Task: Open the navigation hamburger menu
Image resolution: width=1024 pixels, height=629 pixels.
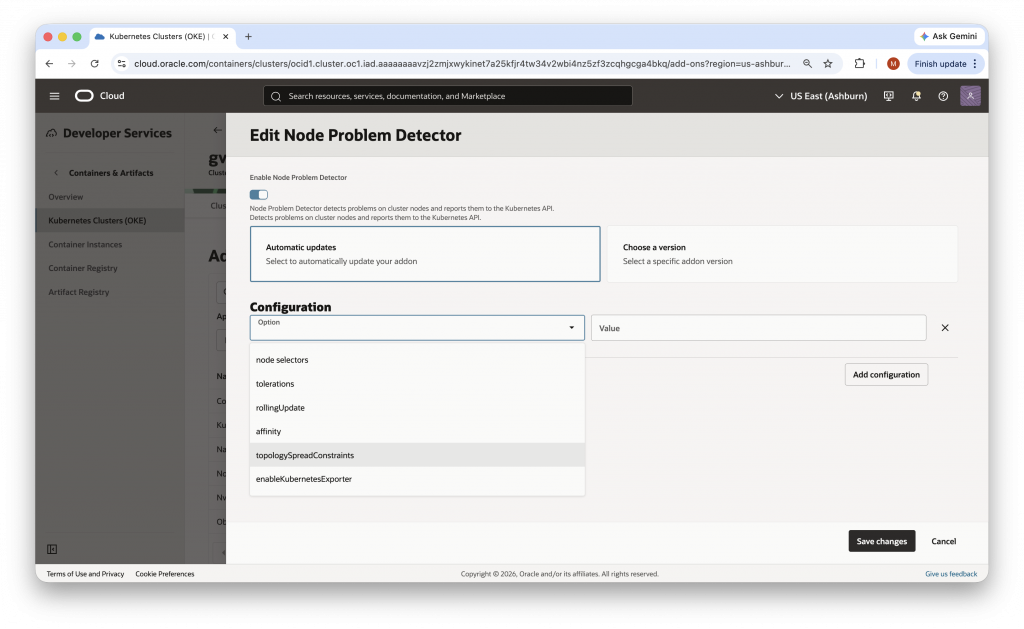Action: [x=54, y=96]
